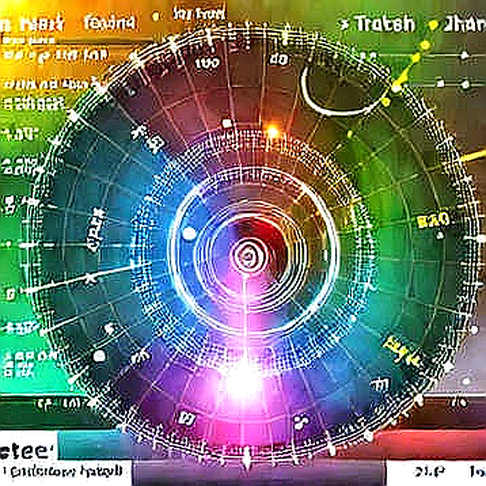Screen dimensions: 486x486
Task: Click the white square icon on bottom rim
Action: pos(183,418)
